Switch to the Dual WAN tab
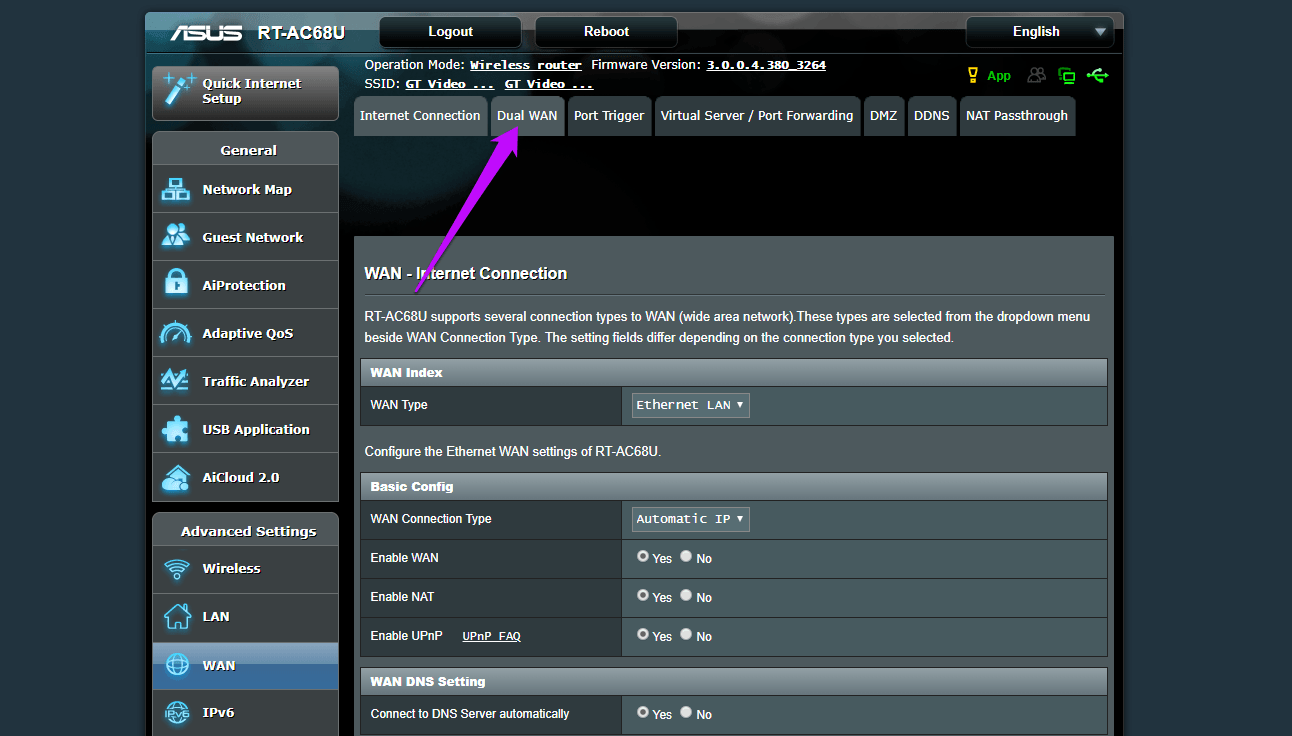Image resolution: width=1292 pixels, height=736 pixels. [527, 116]
